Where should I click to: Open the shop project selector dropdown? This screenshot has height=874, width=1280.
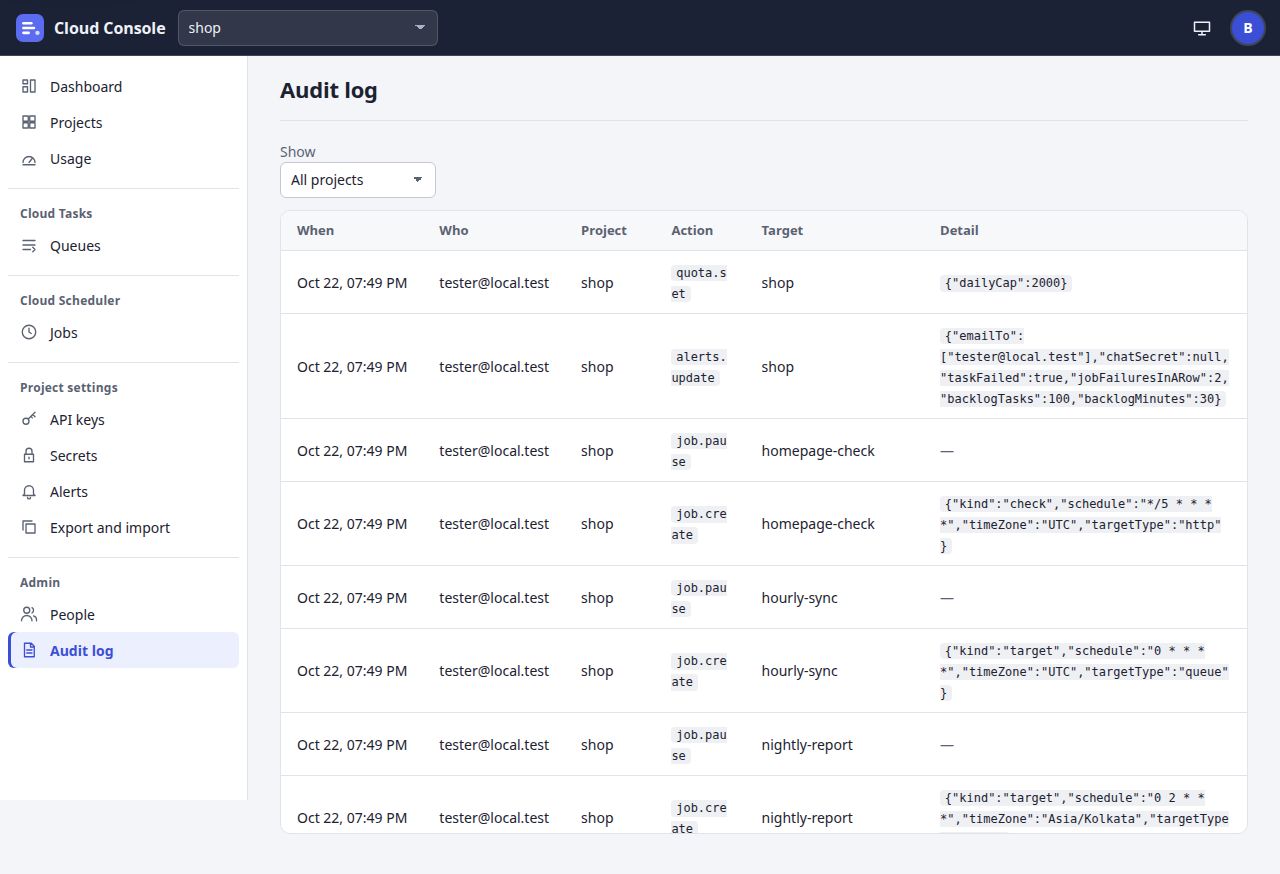coord(308,28)
